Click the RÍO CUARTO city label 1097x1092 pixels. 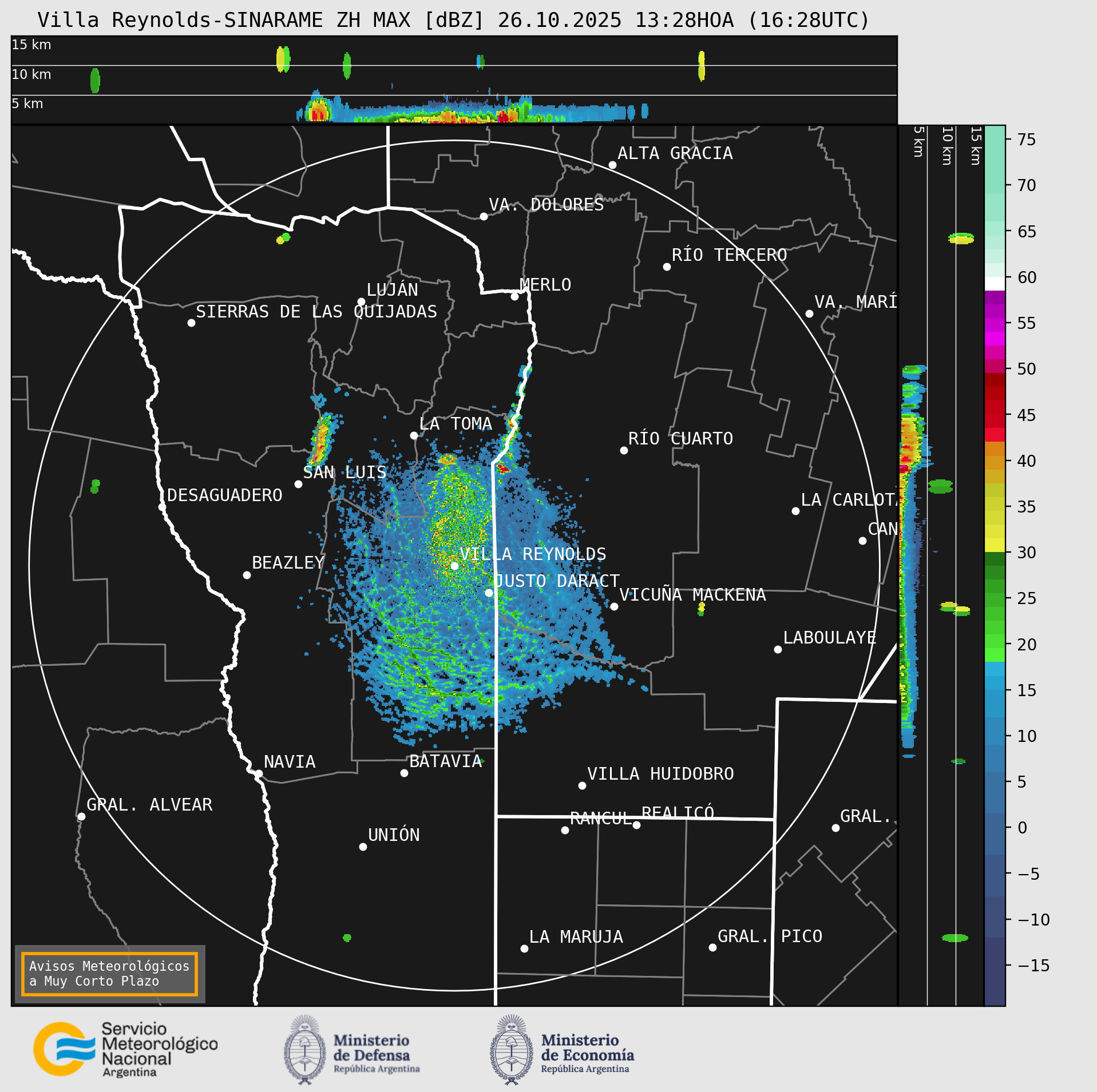coord(680,439)
